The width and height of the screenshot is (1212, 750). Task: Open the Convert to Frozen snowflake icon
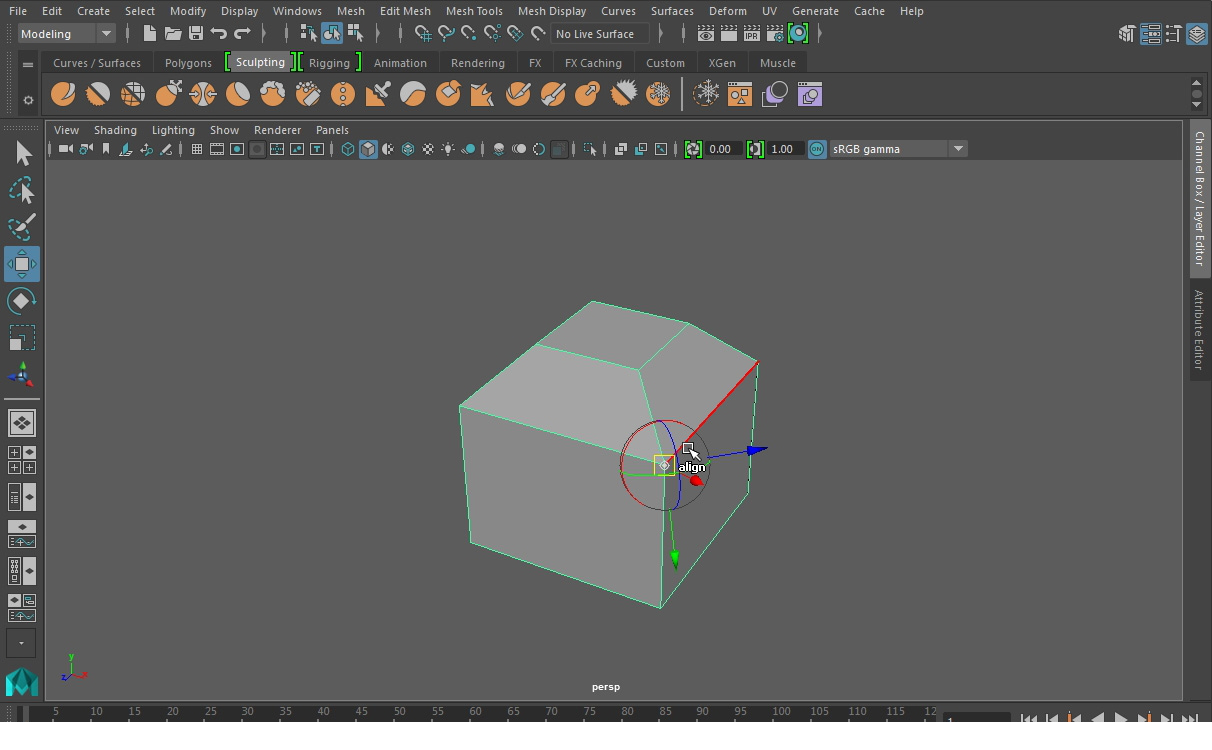(707, 94)
